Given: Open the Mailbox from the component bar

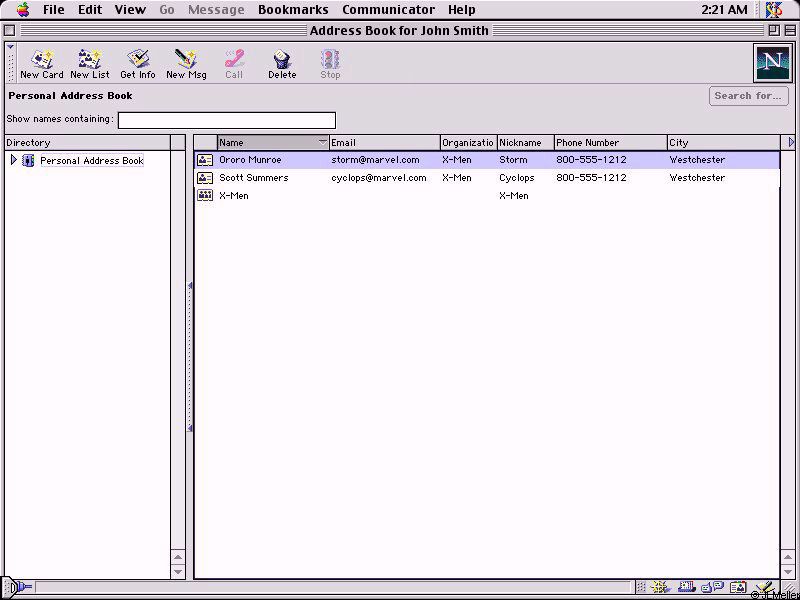Looking at the screenshot, I should (x=687, y=587).
